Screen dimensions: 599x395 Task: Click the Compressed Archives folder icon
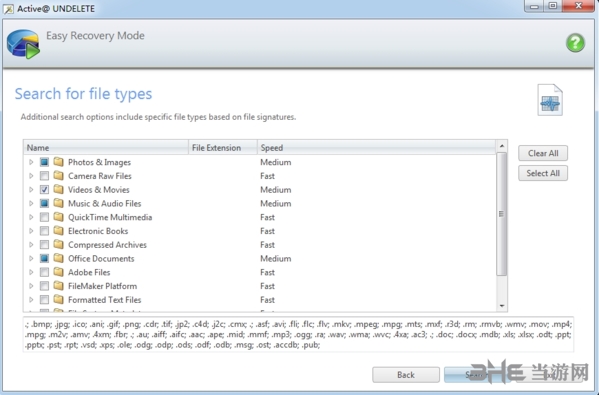click(58, 244)
